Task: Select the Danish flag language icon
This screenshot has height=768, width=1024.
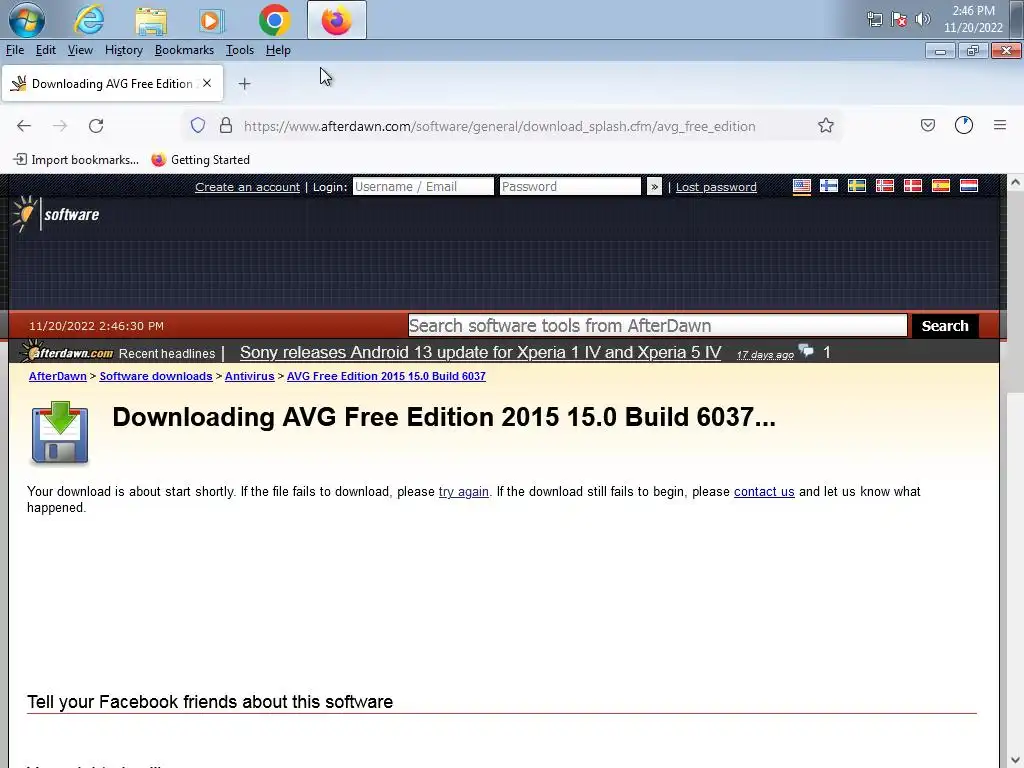Action: pyautogui.click(x=912, y=186)
